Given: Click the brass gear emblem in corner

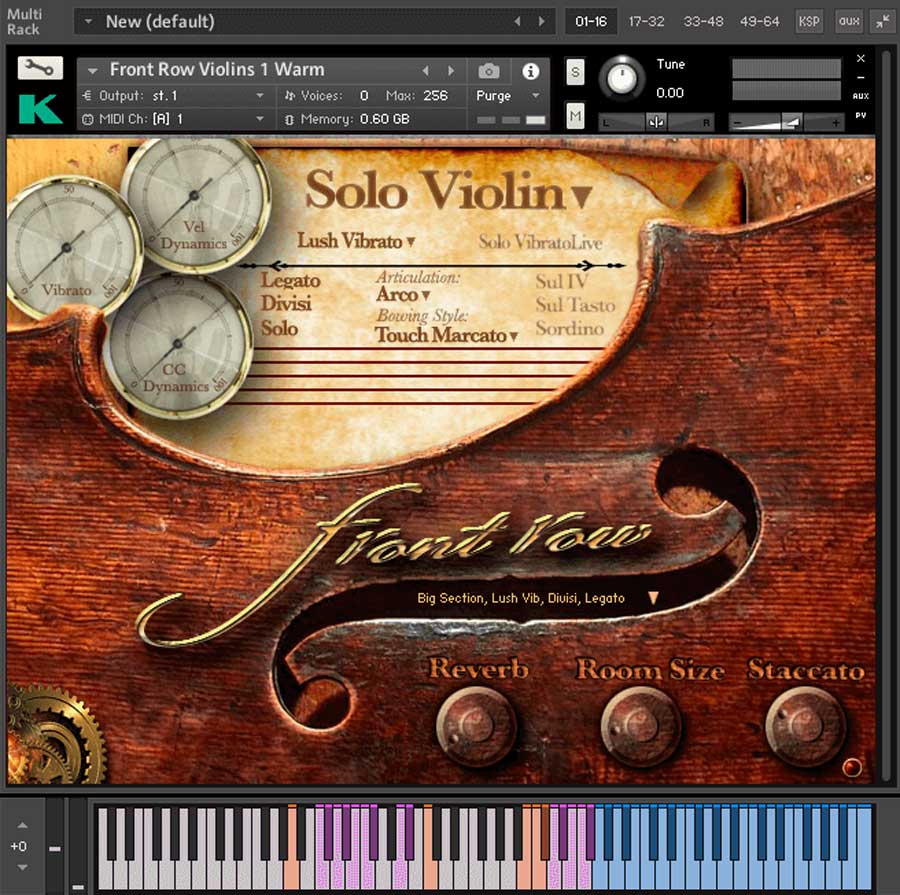Looking at the screenshot, I should pyautogui.click(x=56, y=735).
